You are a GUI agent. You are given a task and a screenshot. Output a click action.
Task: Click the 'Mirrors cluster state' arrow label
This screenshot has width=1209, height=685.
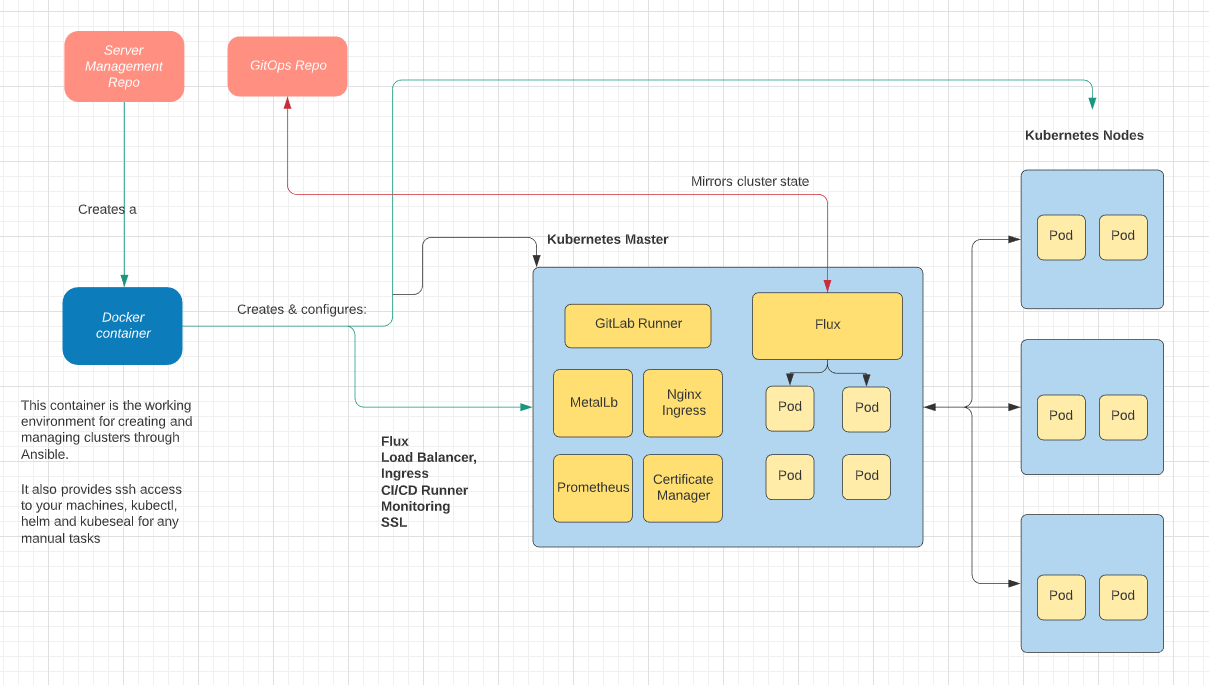click(750, 182)
